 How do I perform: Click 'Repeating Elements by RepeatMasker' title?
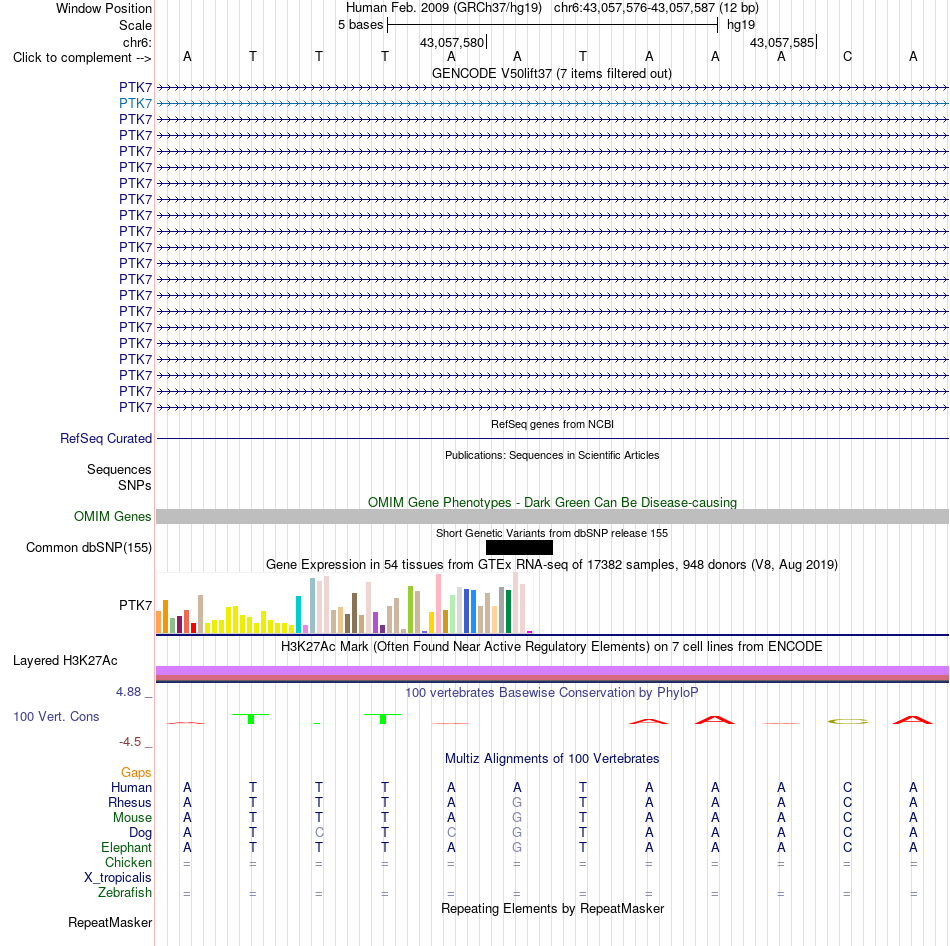(x=552, y=909)
